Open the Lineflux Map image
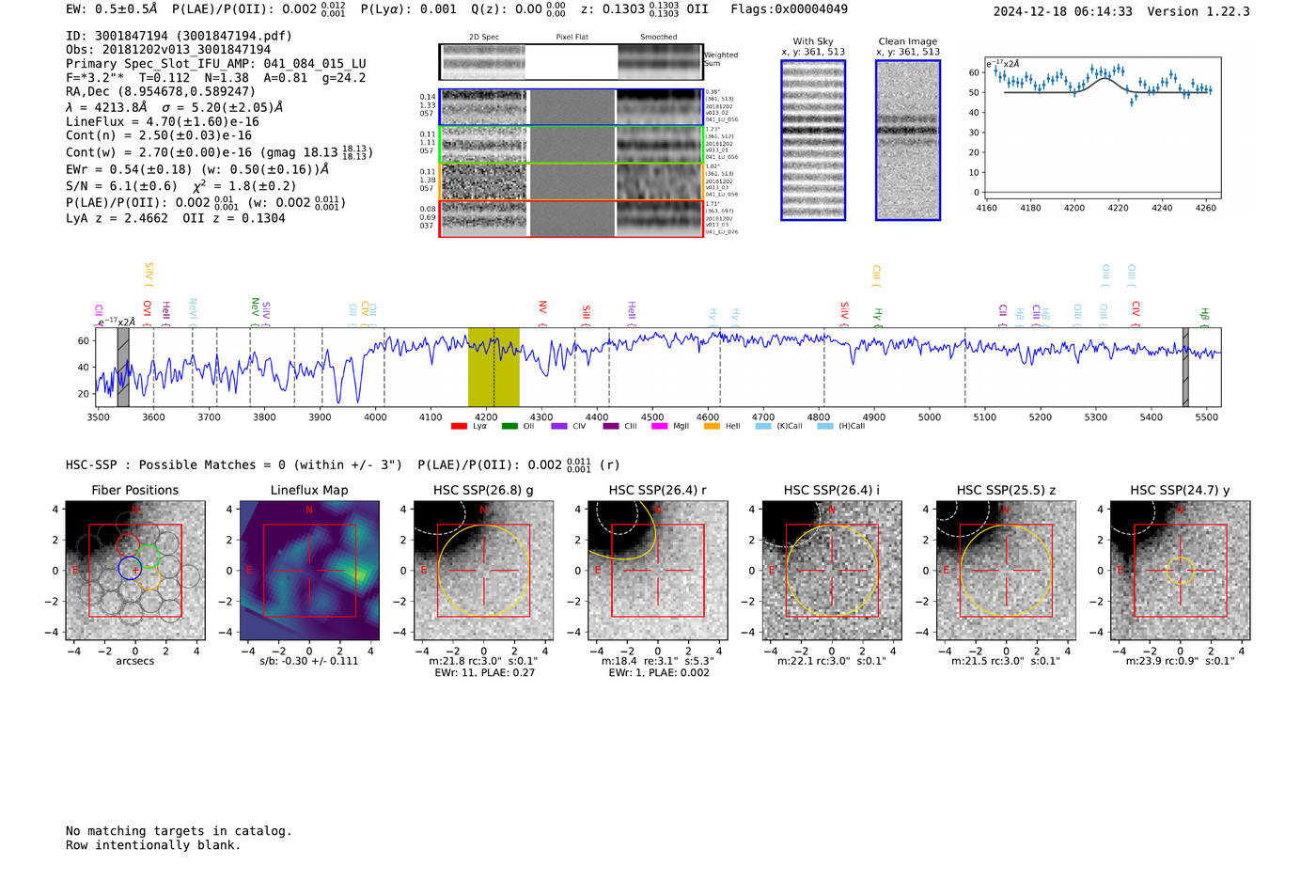The width and height of the screenshot is (1316, 896). 309,571
